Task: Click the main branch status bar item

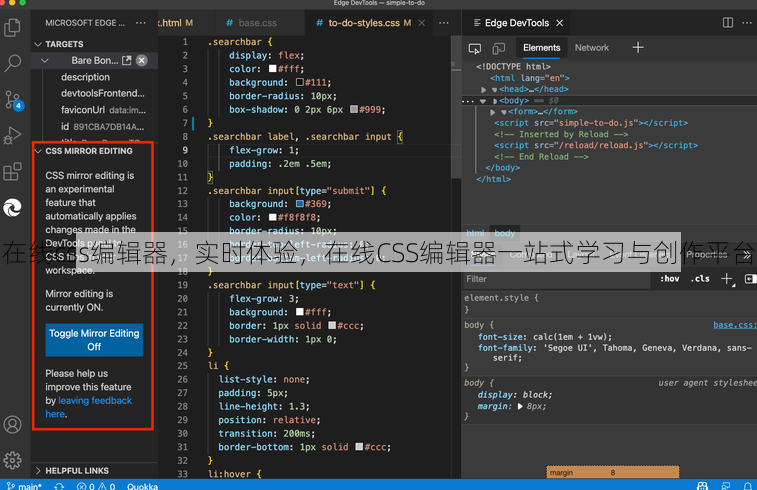Action: pos(24,486)
